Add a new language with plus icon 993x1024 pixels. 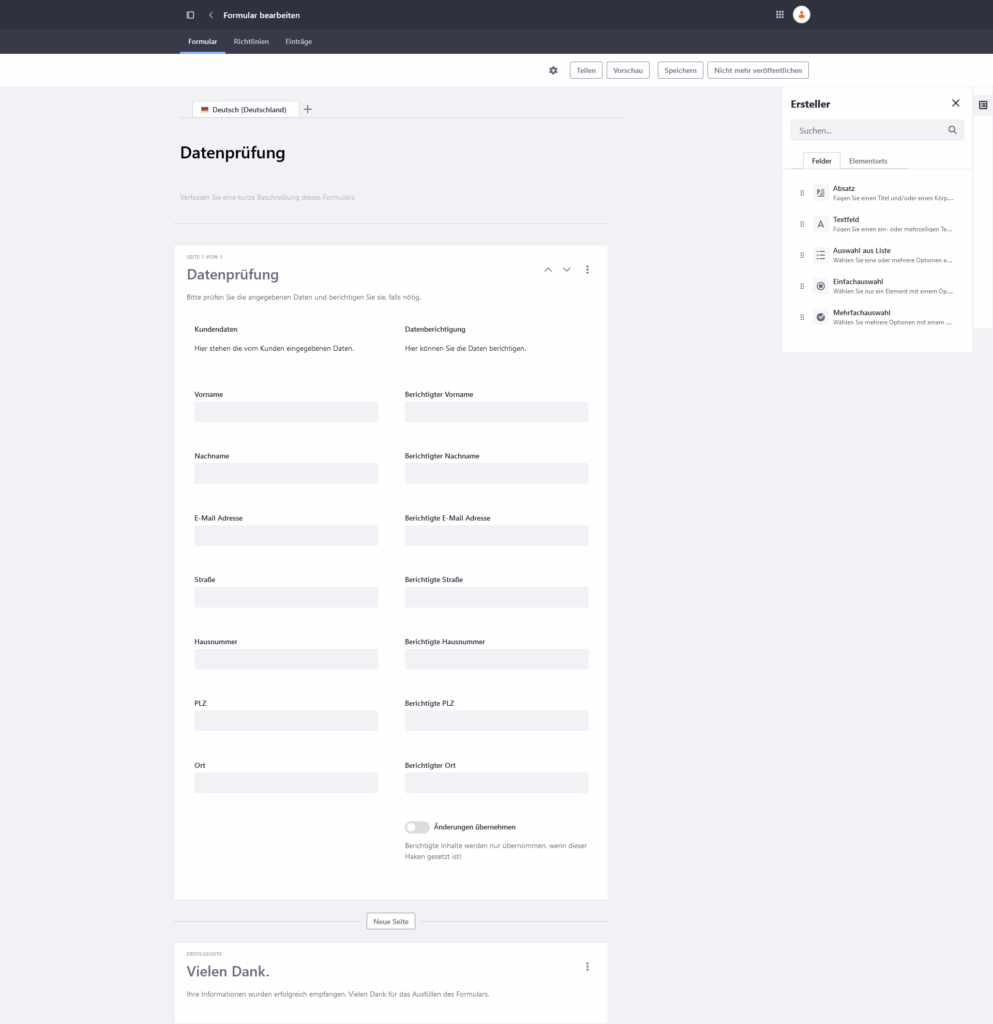[307, 109]
